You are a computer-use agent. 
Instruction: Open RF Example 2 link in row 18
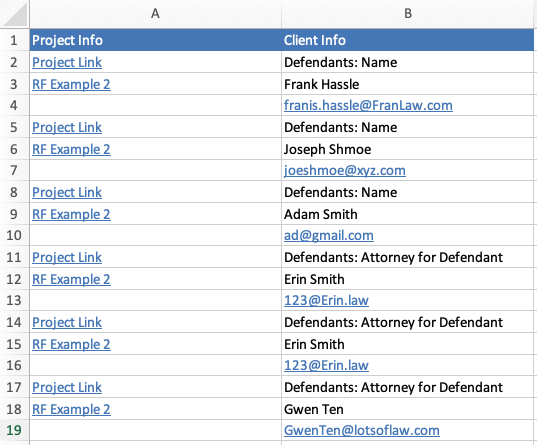(71, 409)
